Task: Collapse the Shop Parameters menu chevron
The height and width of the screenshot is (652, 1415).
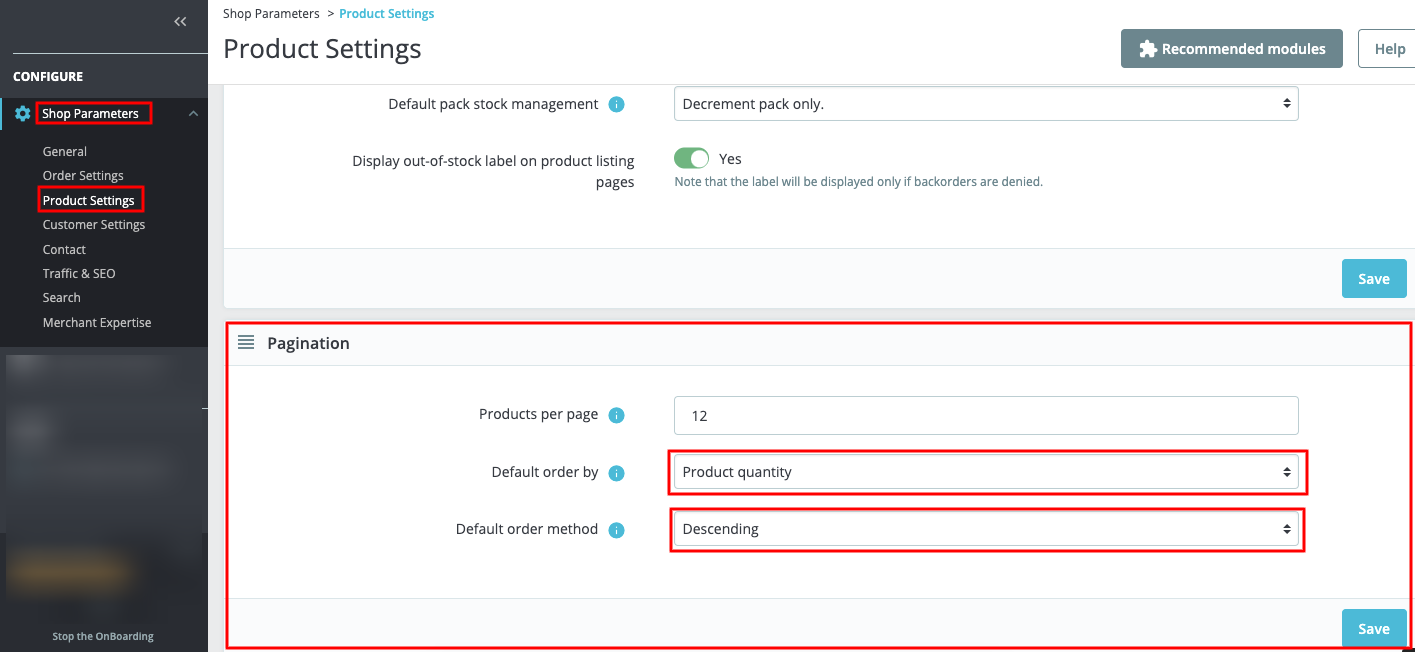Action: [194, 114]
